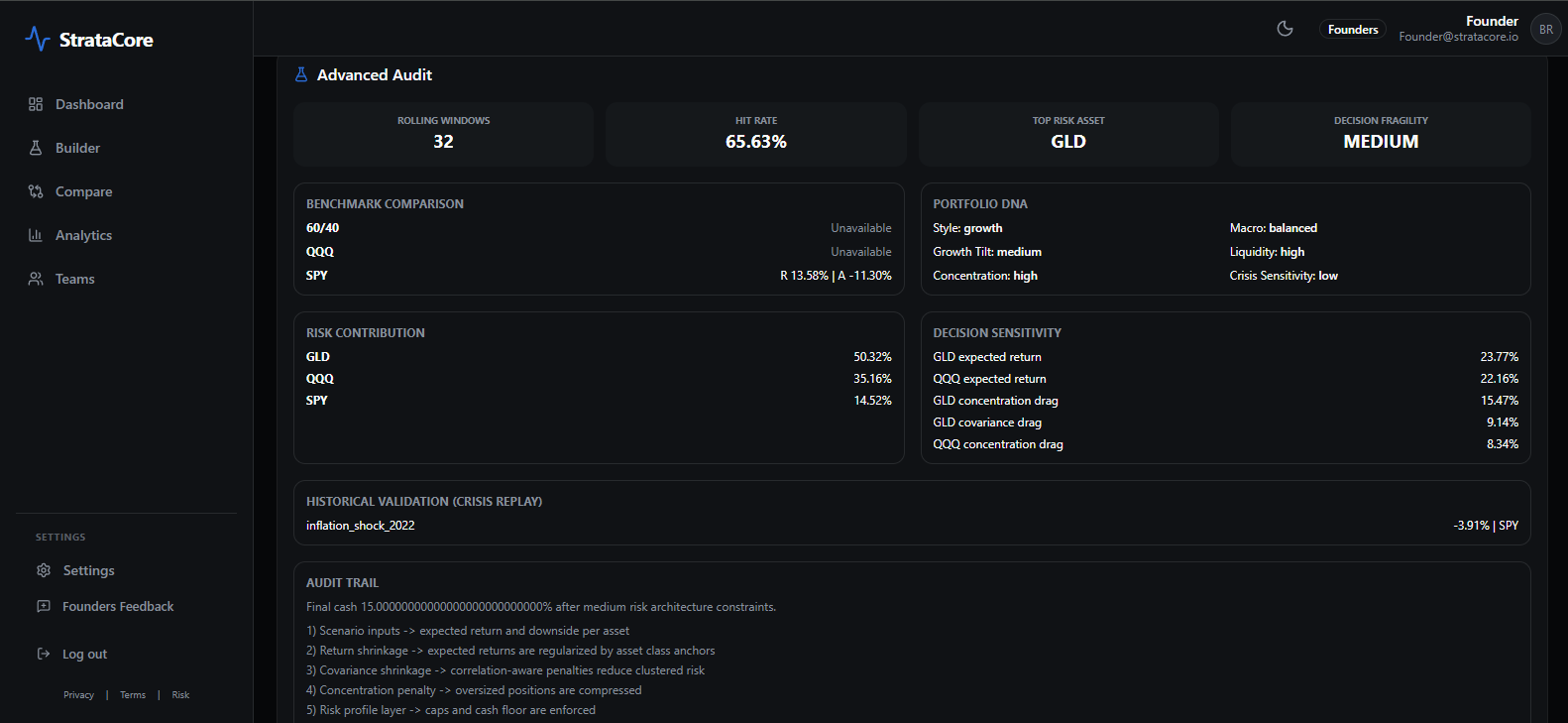Click the Builder flask icon in sidebar
The image size is (1568, 723).
36,148
